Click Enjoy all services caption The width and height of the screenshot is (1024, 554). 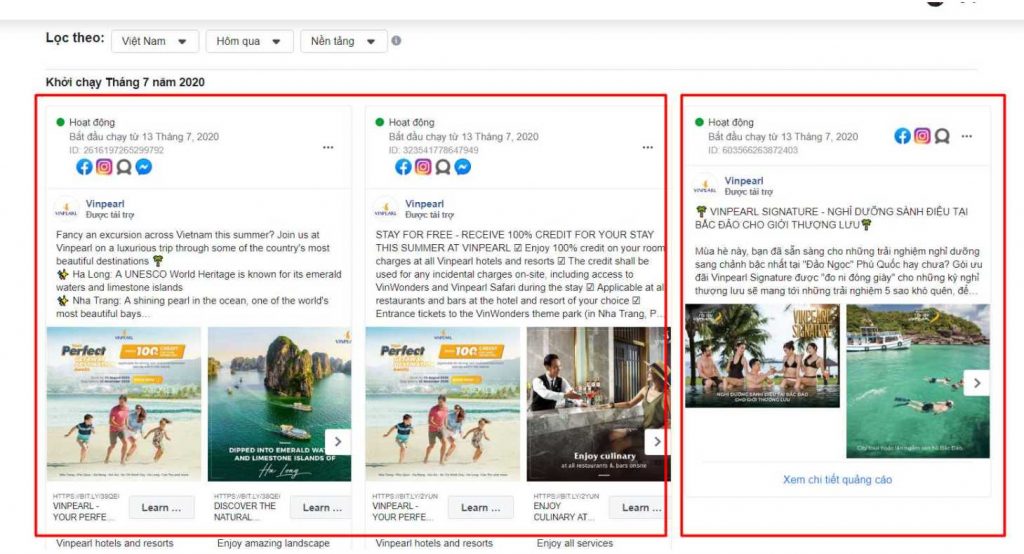[x=575, y=544]
